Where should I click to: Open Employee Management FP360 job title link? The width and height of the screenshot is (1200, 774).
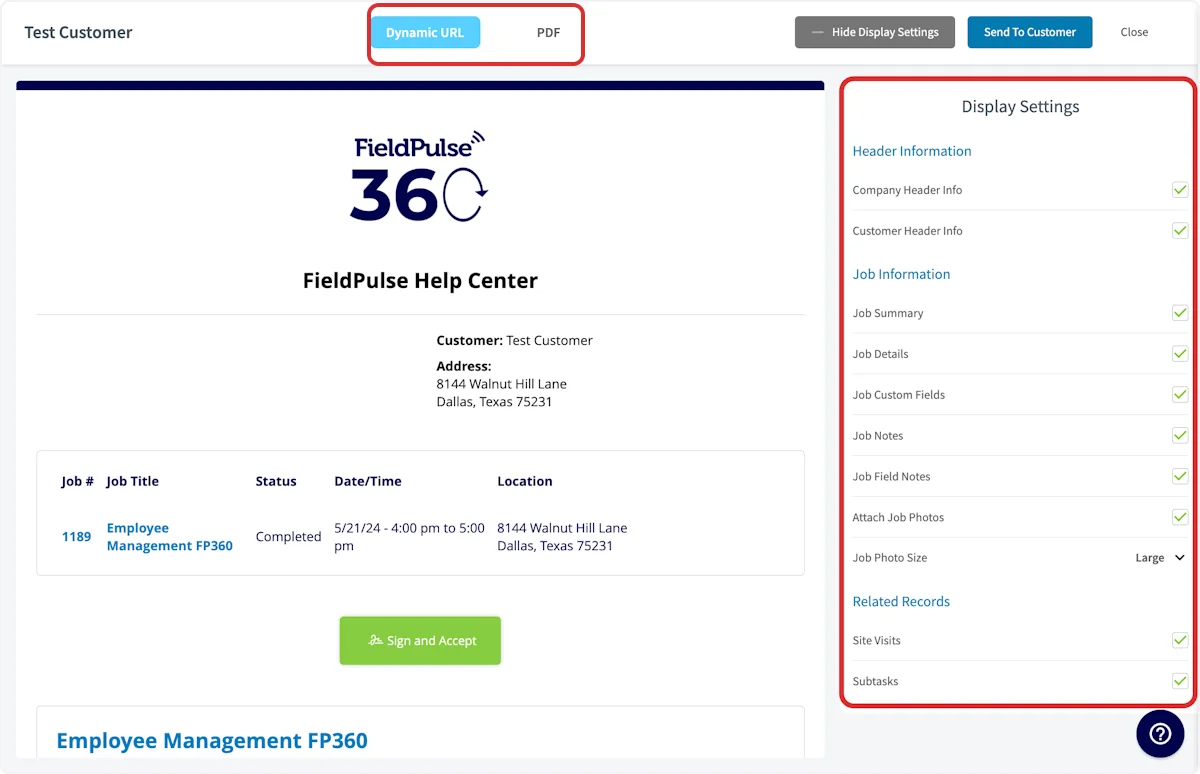[x=170, y=537]
